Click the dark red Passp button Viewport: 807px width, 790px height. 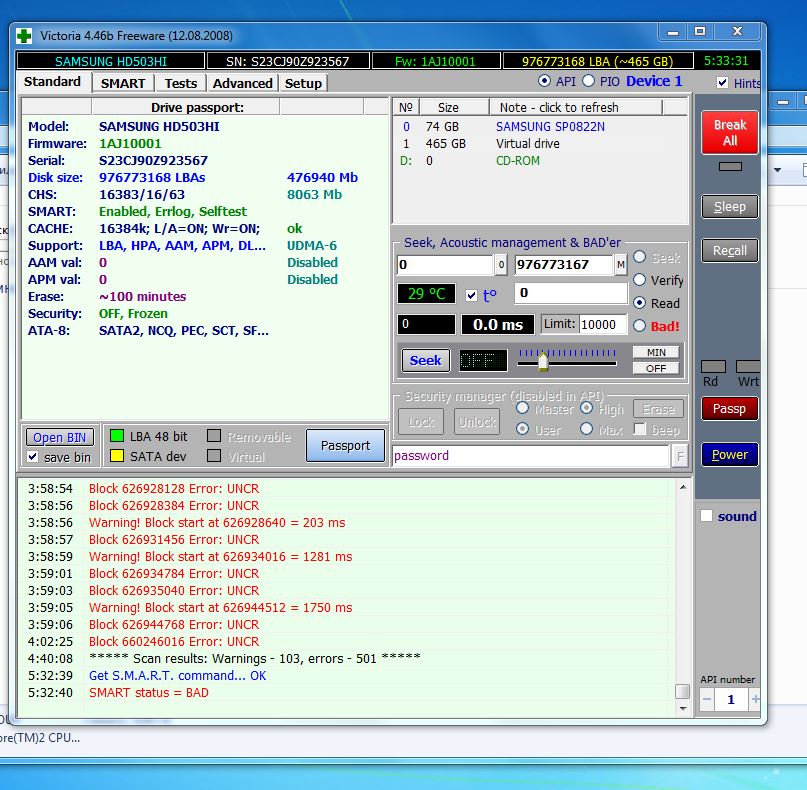(729, 409)
